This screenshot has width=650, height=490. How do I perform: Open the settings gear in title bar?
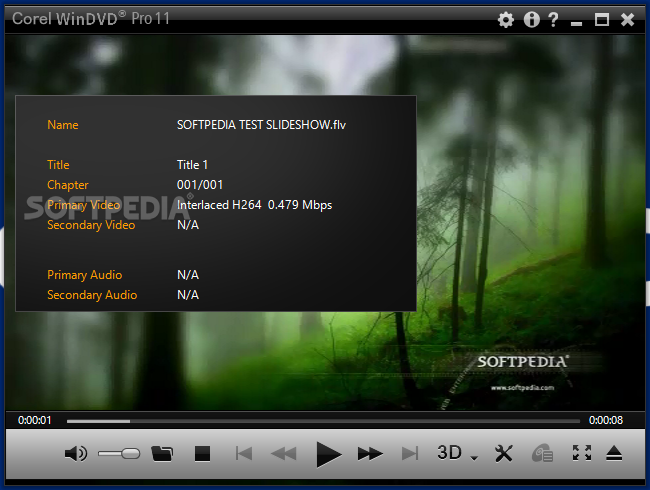506,19
